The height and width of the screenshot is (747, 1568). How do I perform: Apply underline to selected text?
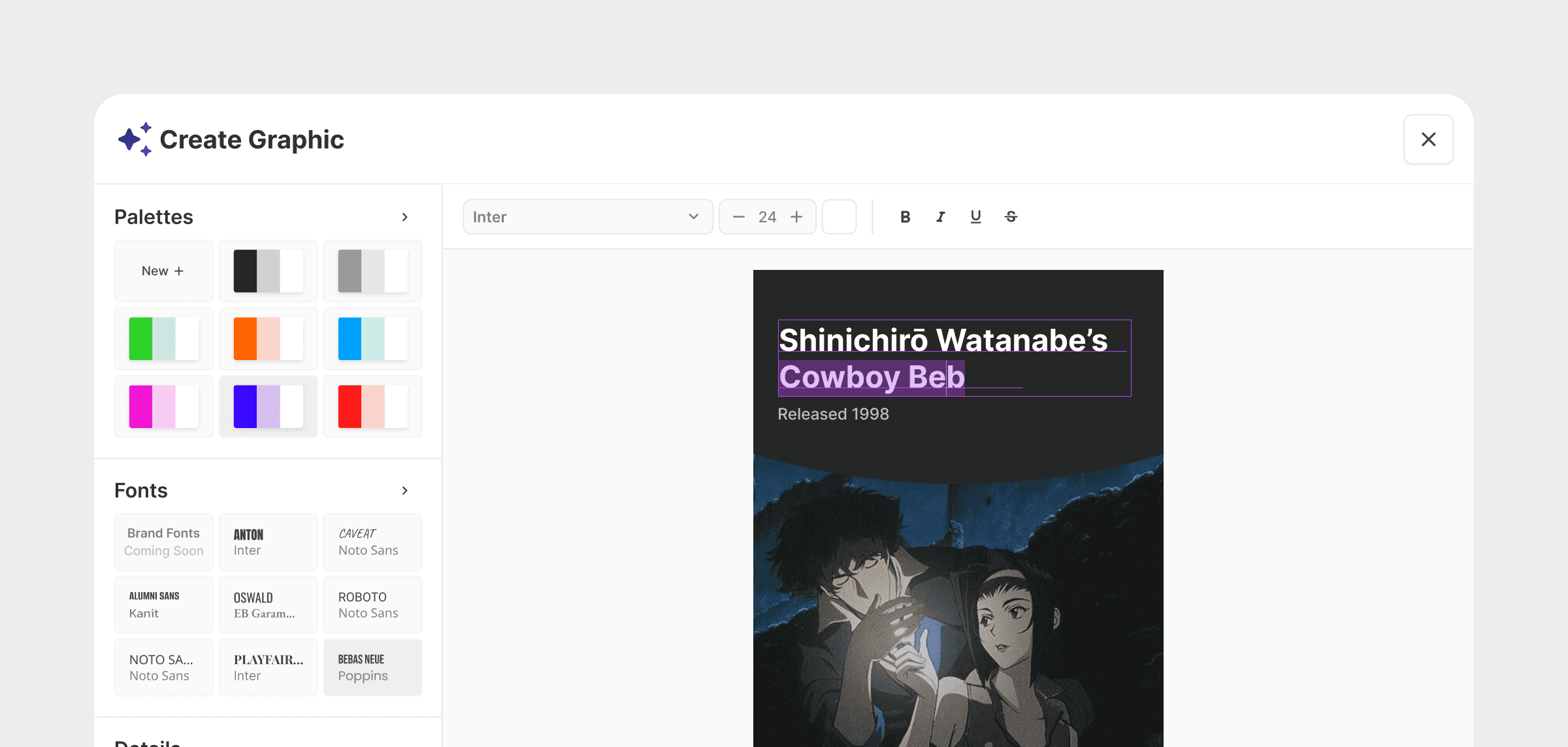[x=975, y=217]
